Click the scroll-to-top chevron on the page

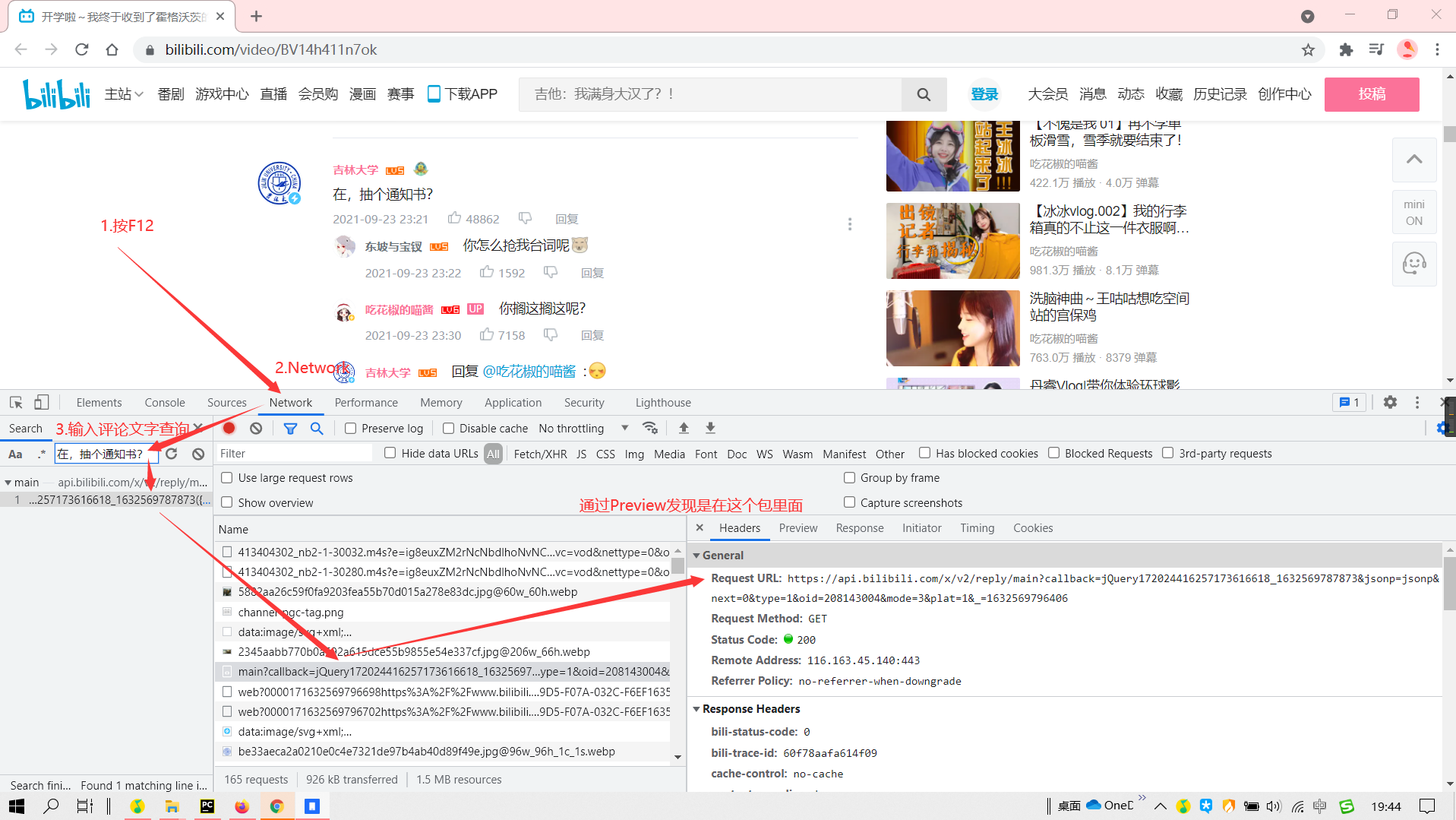click(x=1414, y=160)
